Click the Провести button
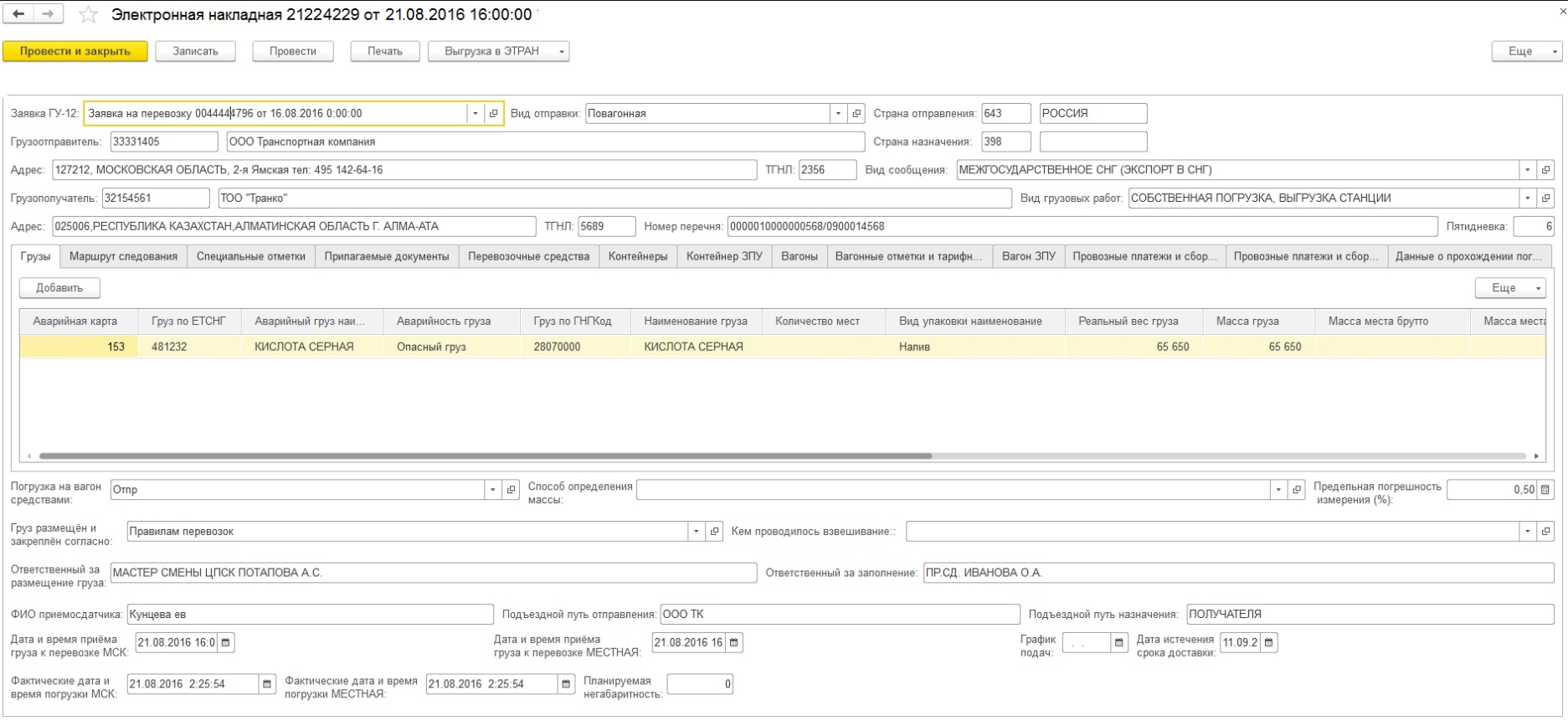 (x=293, y=52)
